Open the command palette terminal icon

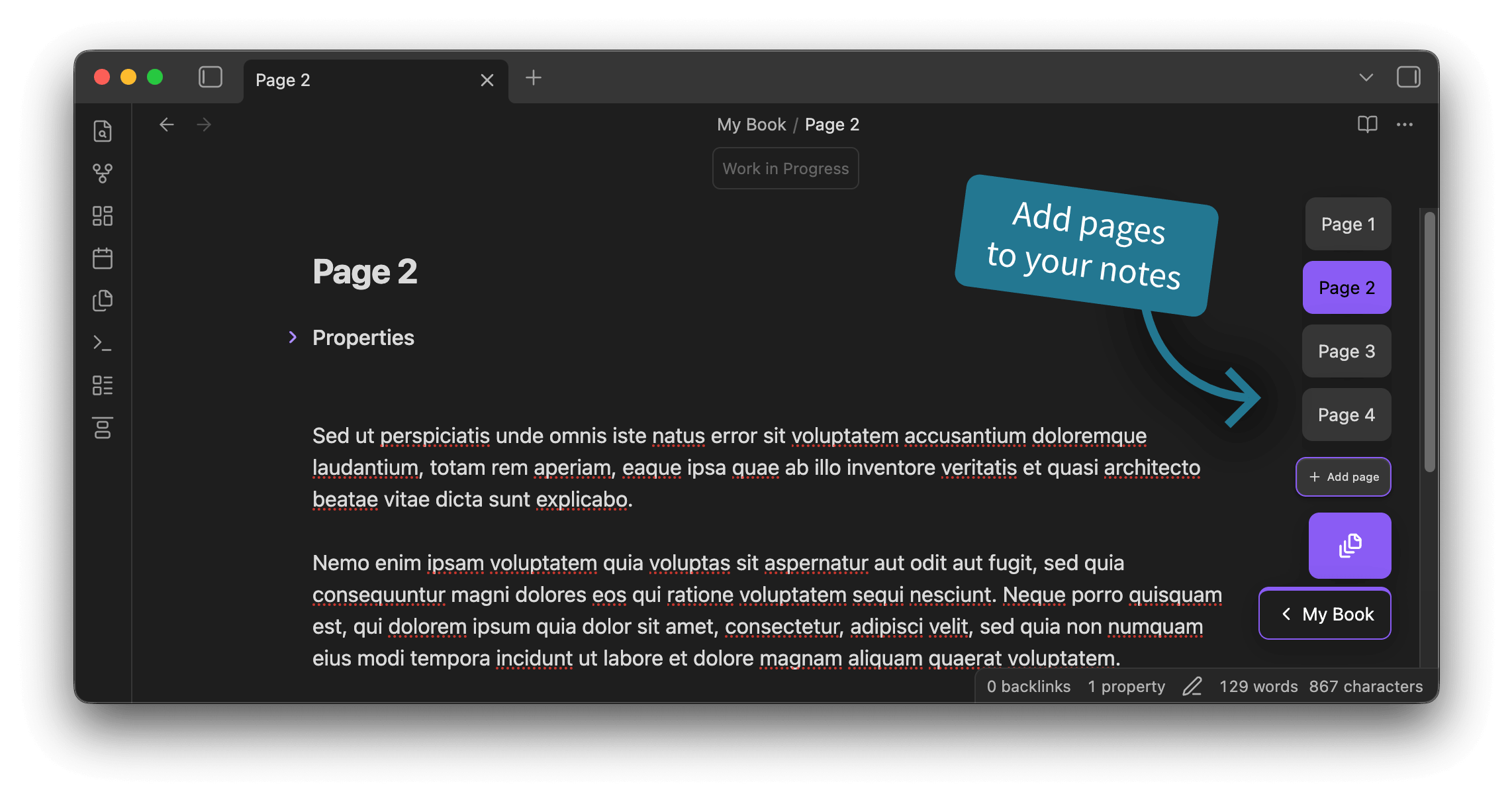[x=103, y=343]
